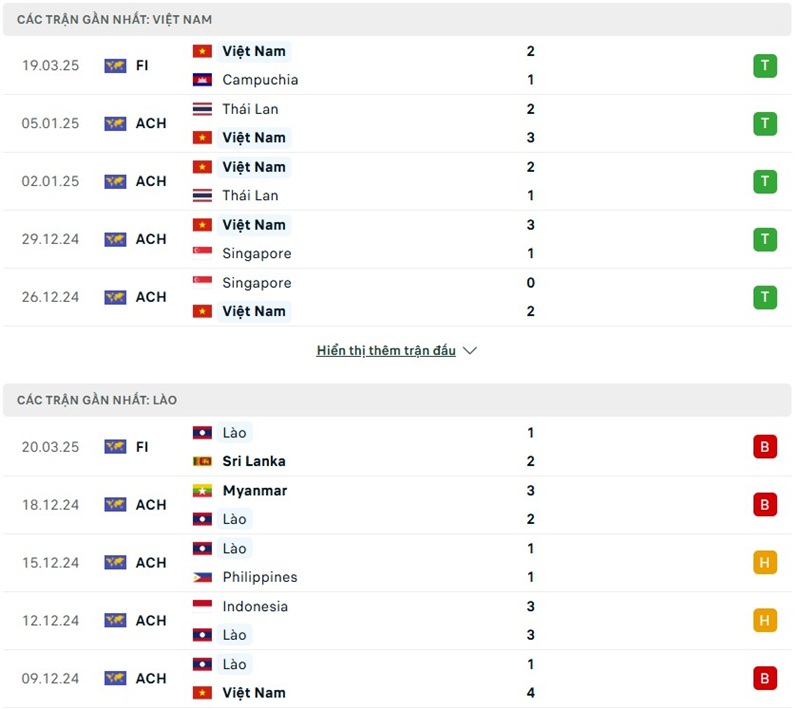Open the Hiển thị thêm trận đấu link
800x709 pixels.
click(386, 351)
